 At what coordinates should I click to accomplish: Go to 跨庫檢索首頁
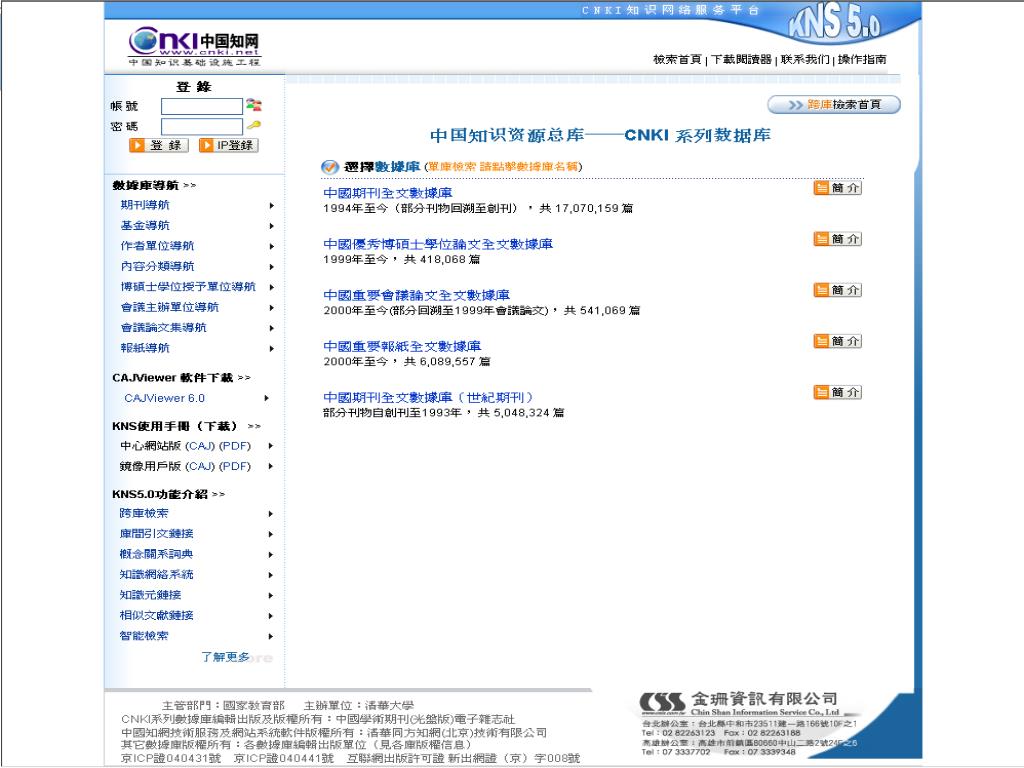pos(834,104)
